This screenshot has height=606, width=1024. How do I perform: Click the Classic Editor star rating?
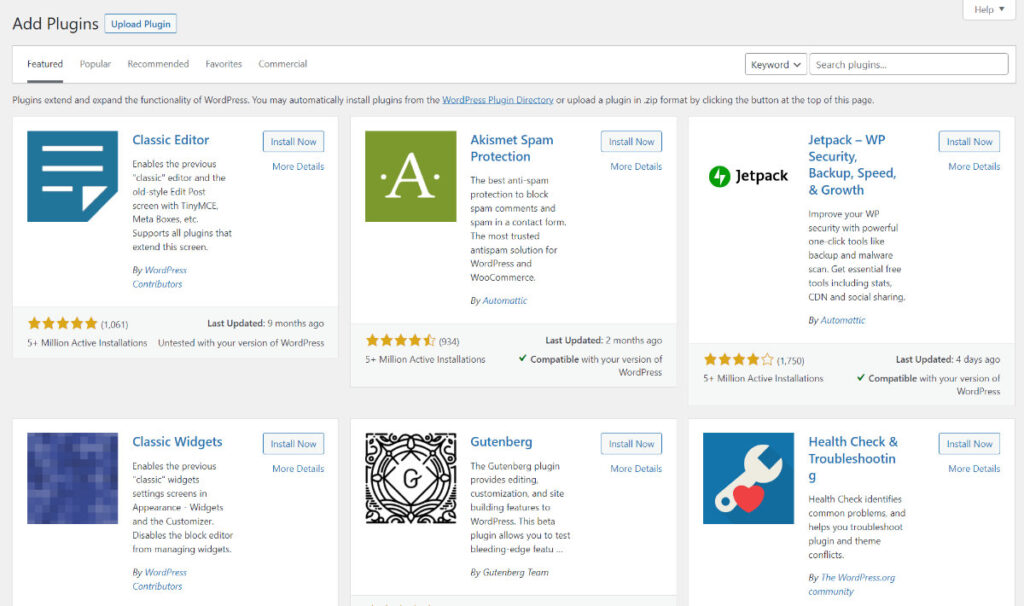click(x=63, y=324)
